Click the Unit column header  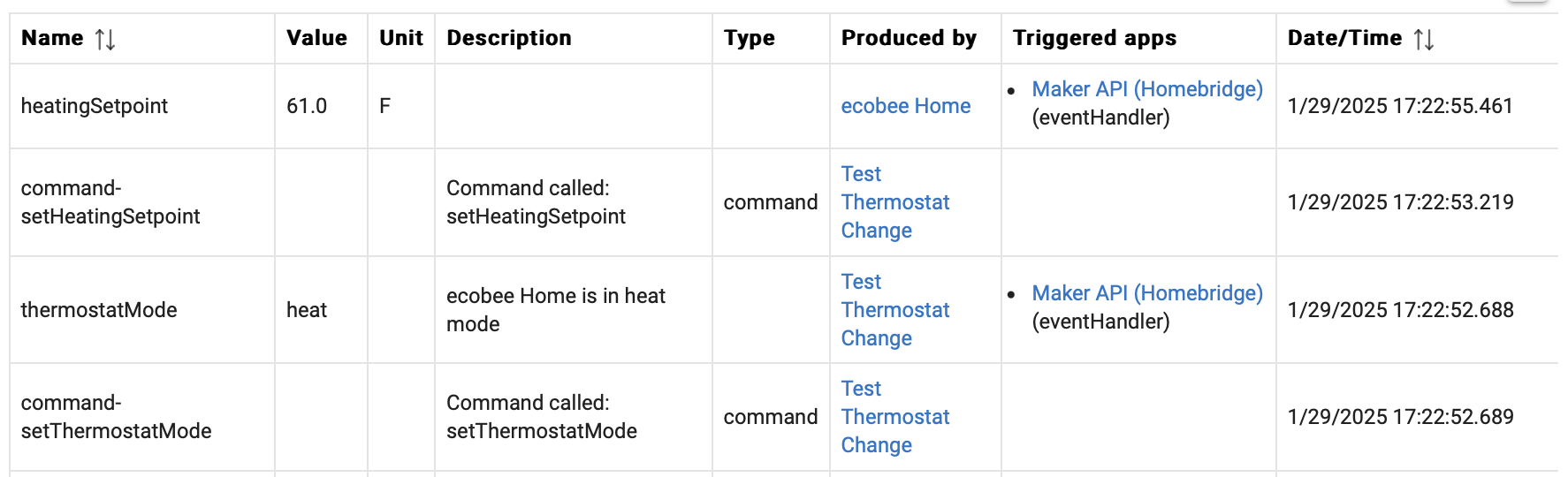401,38
